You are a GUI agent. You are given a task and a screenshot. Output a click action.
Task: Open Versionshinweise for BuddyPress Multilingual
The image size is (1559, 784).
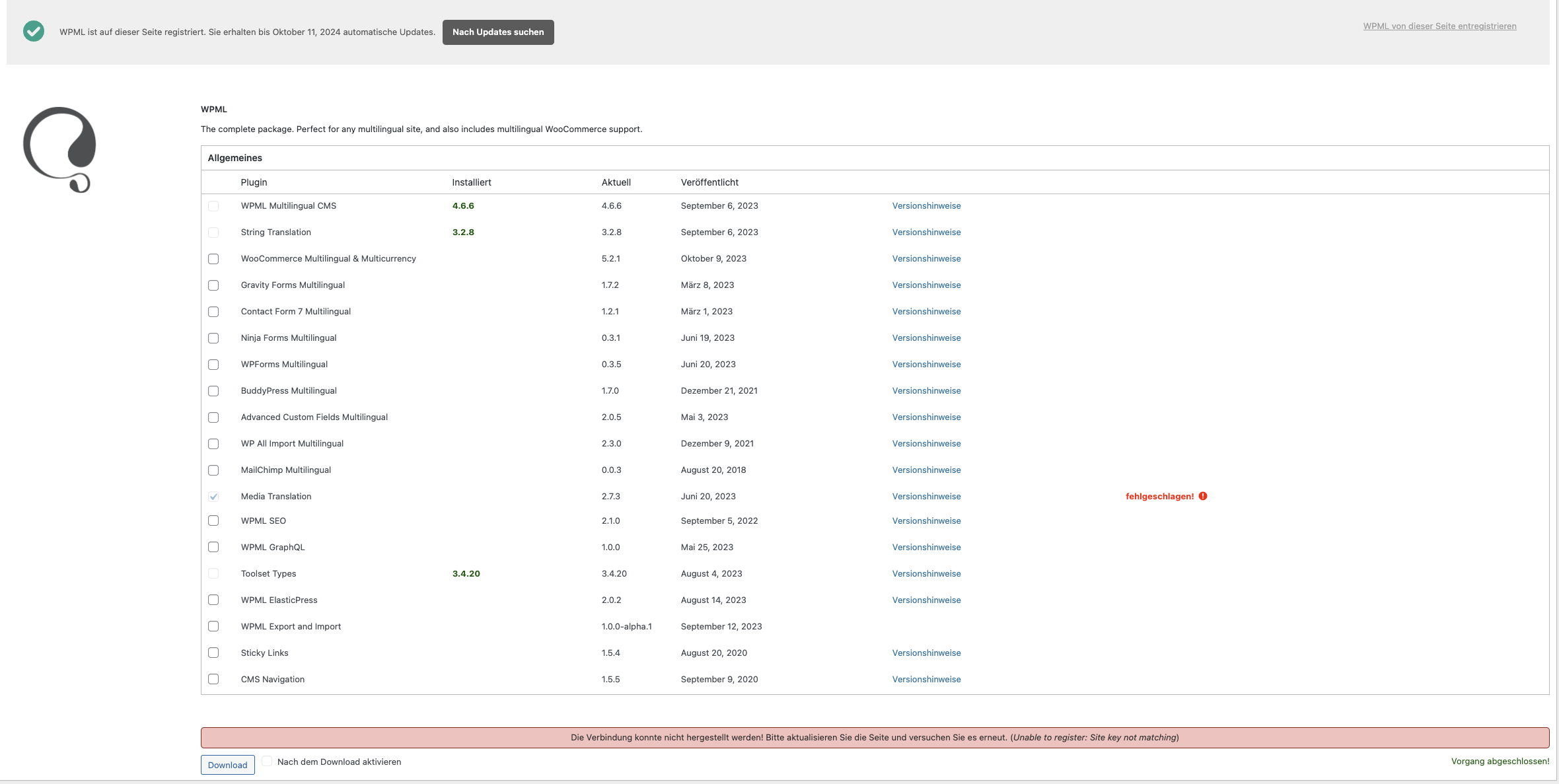click(926, 391)
